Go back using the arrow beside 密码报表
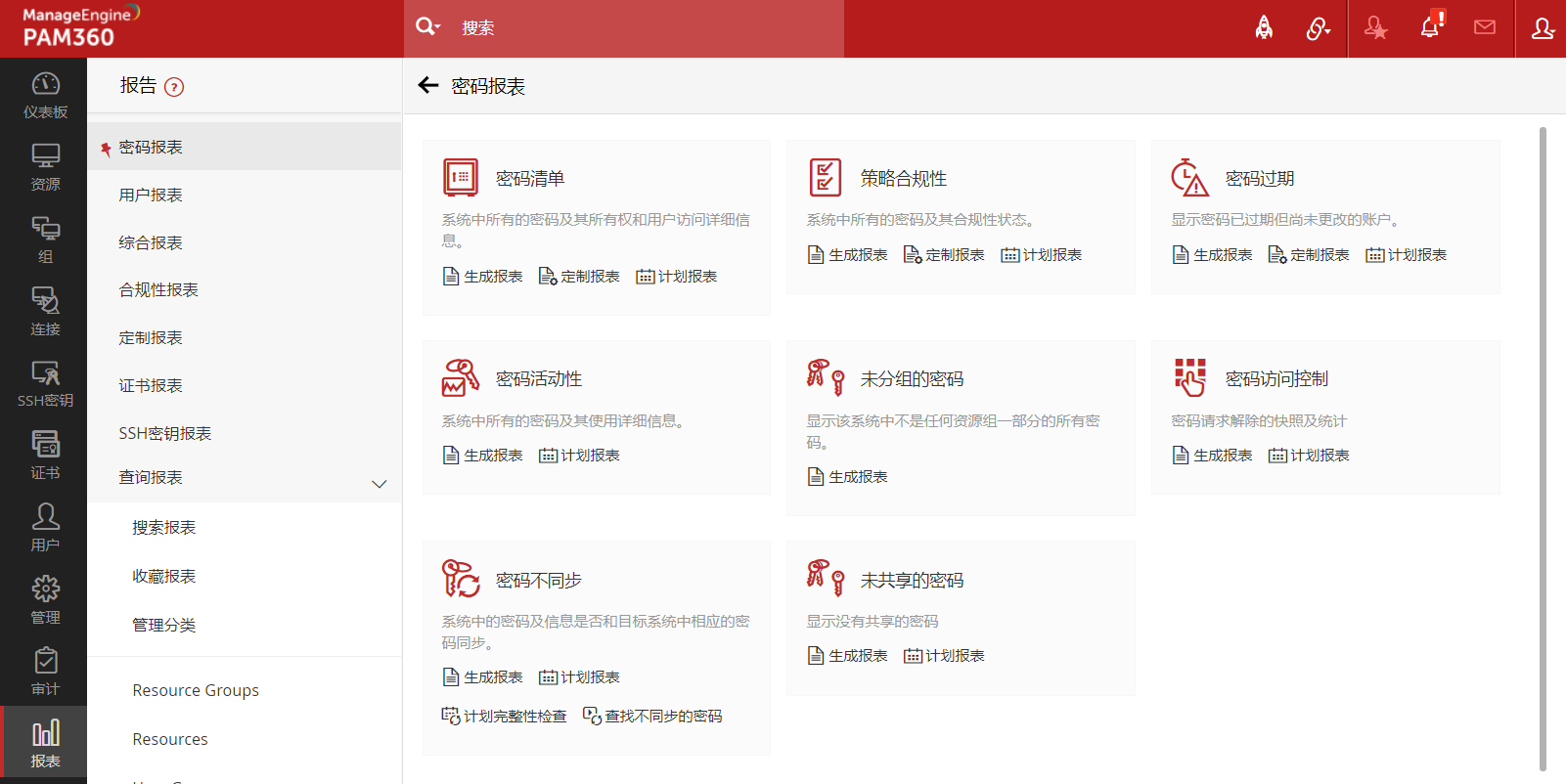The image size is (1566, 784). click(x=428, y=86)
